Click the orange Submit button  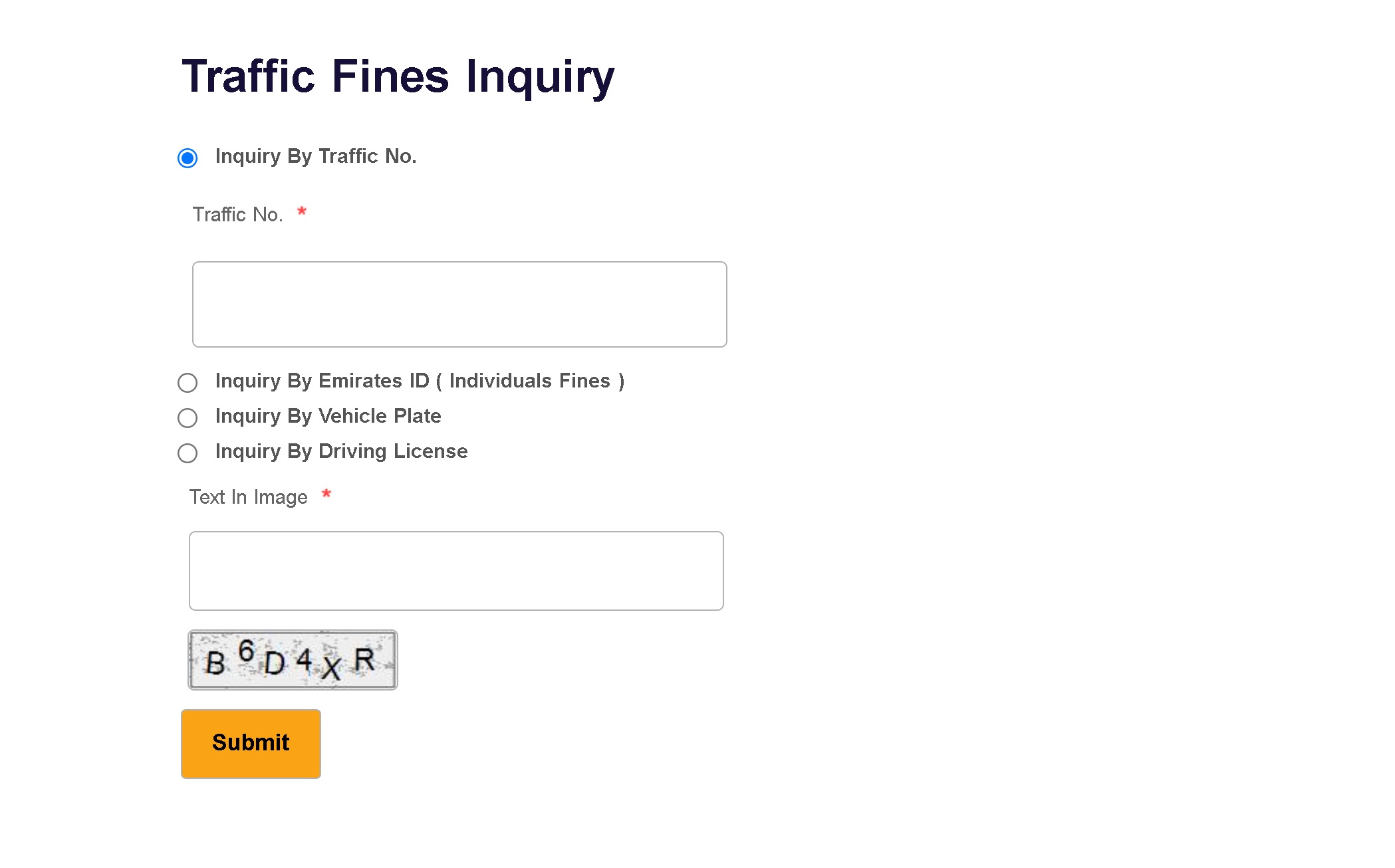(251, 744)
